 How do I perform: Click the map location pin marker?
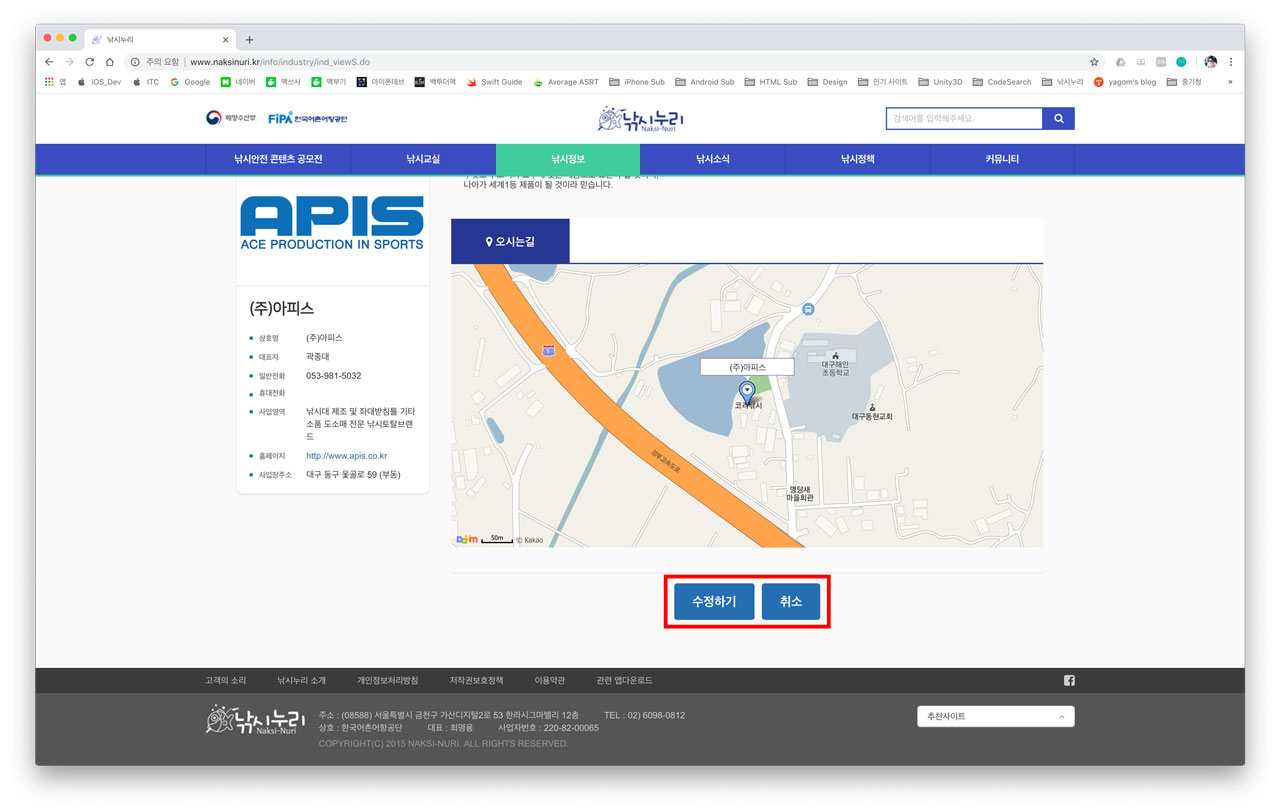[746, 391]
